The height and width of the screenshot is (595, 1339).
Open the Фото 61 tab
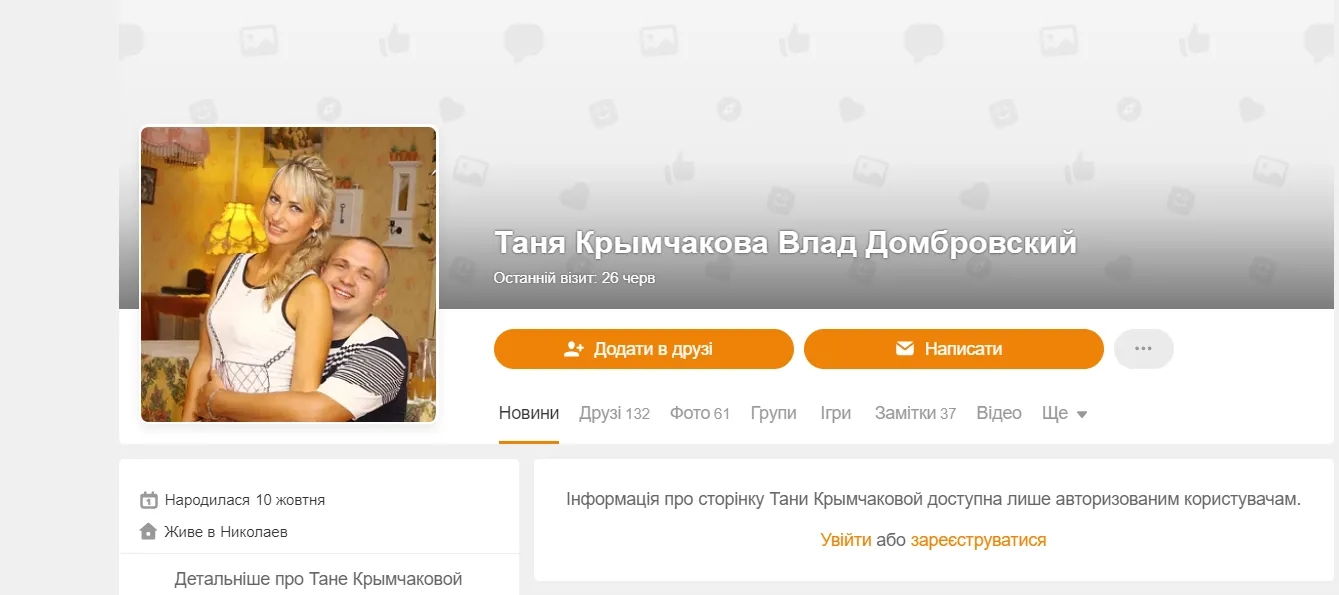[x=700, y=413]
